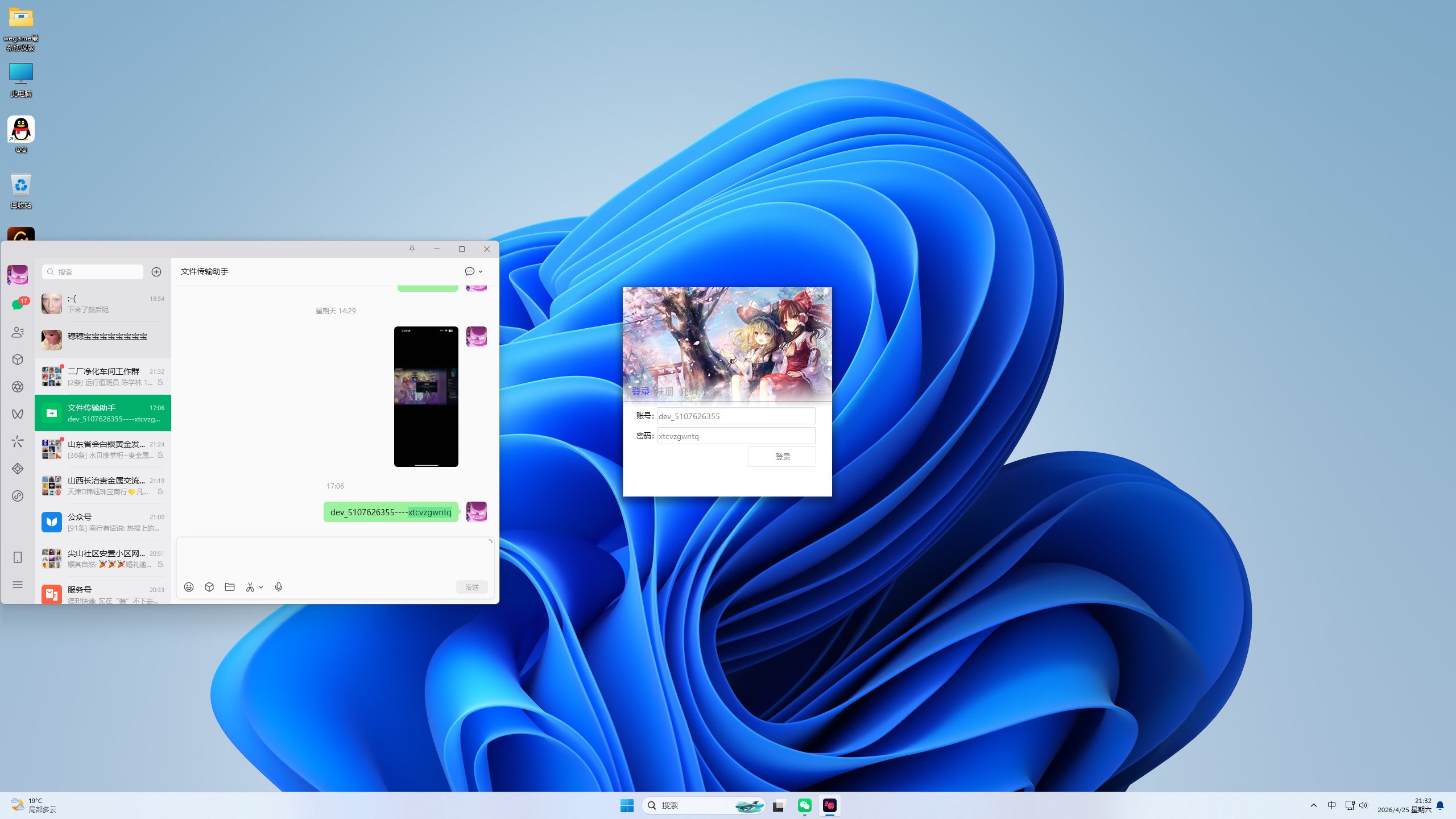Show hidden system tray icons
This screenshot has height=819, width=1456.
(1313, 805)
